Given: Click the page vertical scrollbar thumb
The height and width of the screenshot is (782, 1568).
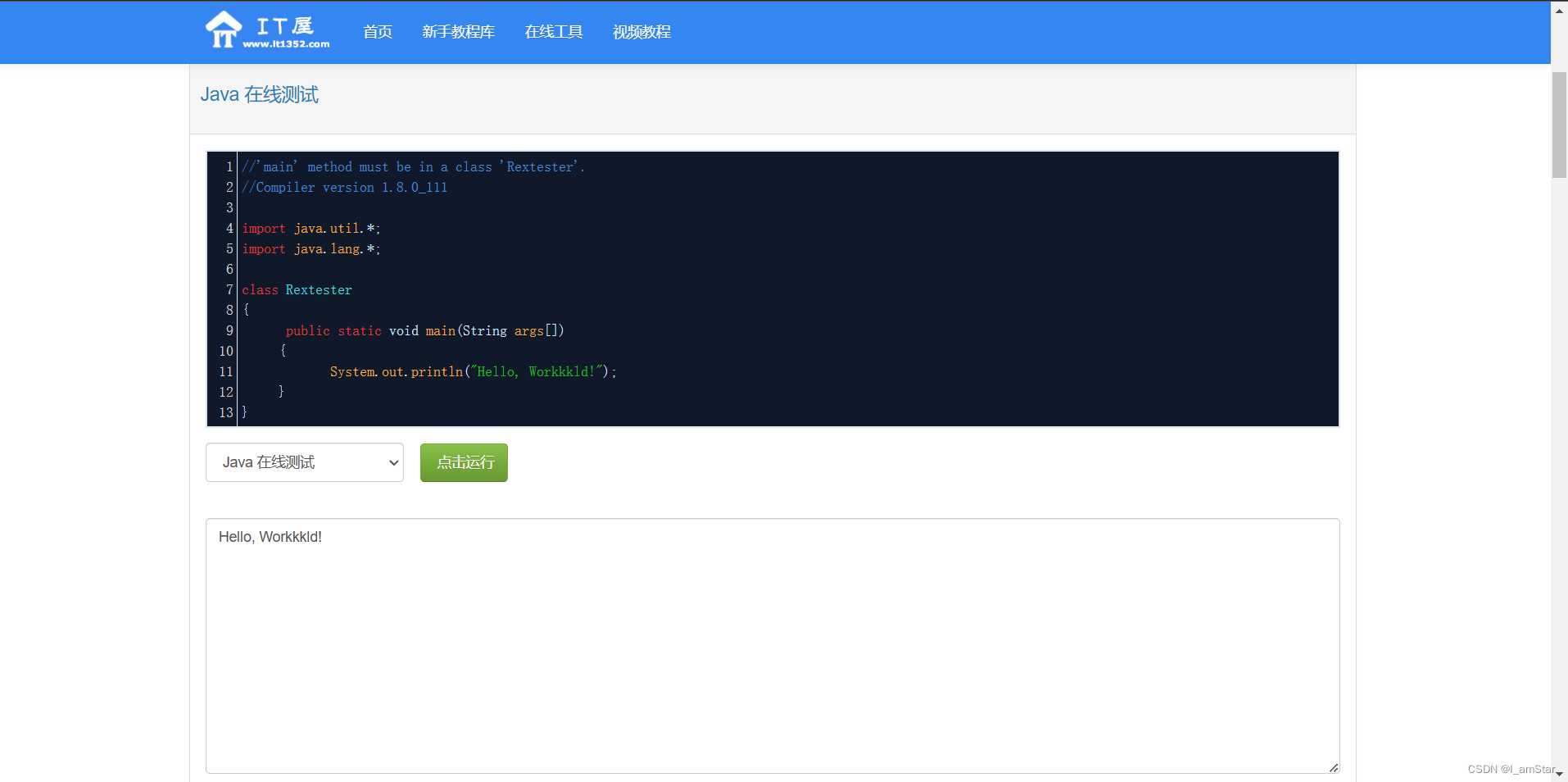Looking at the screenshot, I should pos(1559,125).
